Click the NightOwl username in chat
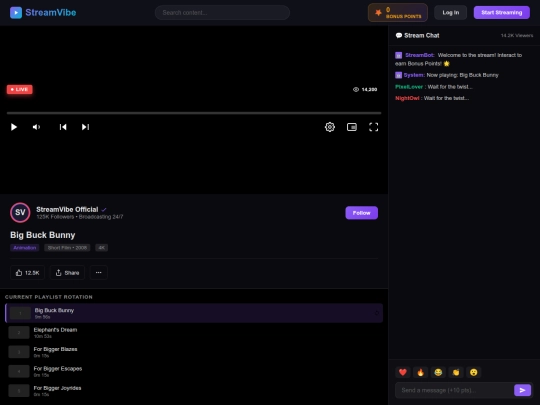 407,98
